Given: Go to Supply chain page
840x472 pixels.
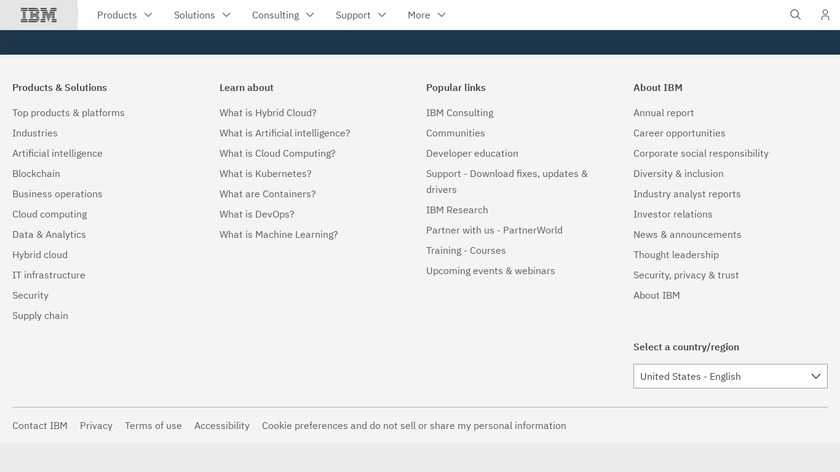Looking at the screenshot, I should point(40,315).
